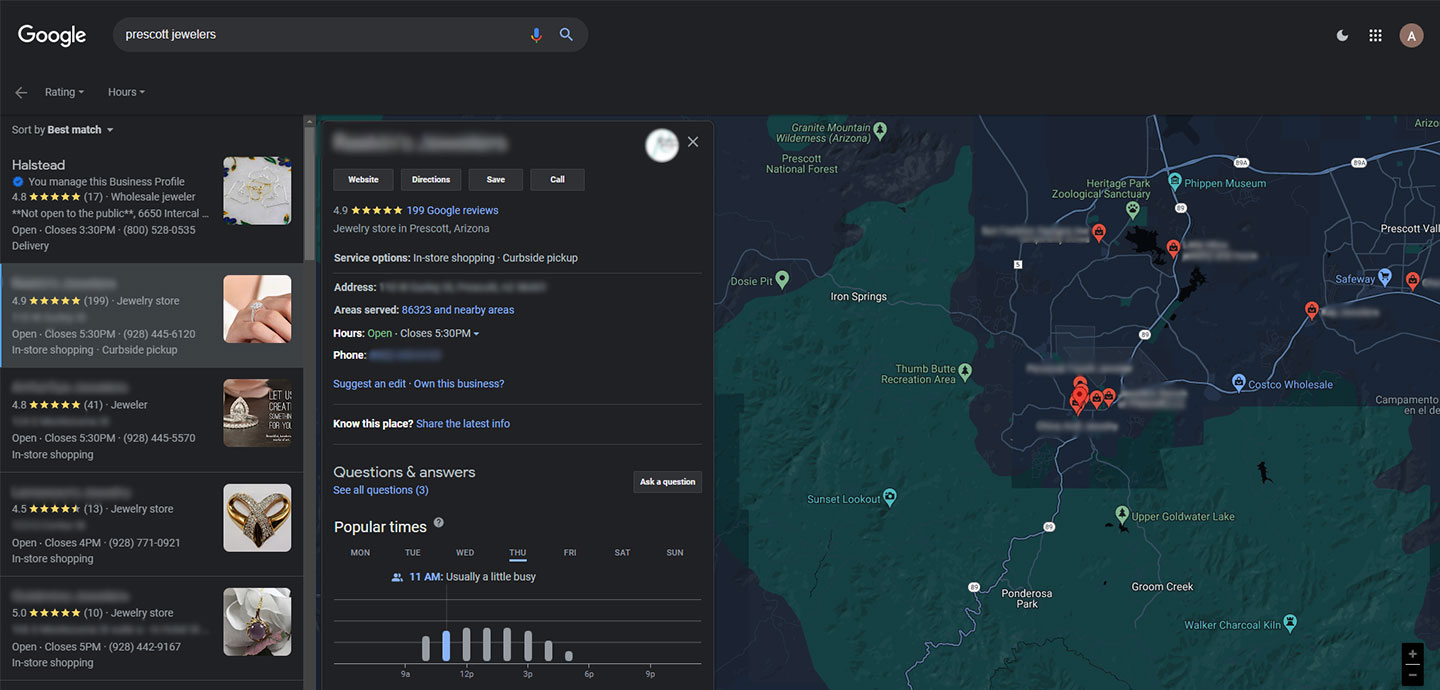Image resolution: width=1440 pixels, height=690 pixels.
Task: Close the business details panel
Action: point(693,142)
